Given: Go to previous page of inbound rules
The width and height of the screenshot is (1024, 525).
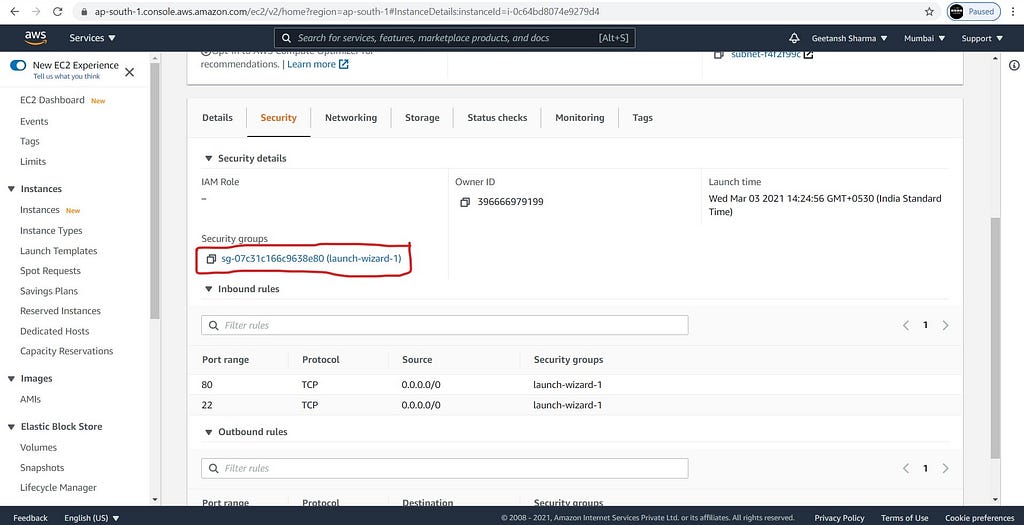Looking at the screenshot, I should [906, 325].
